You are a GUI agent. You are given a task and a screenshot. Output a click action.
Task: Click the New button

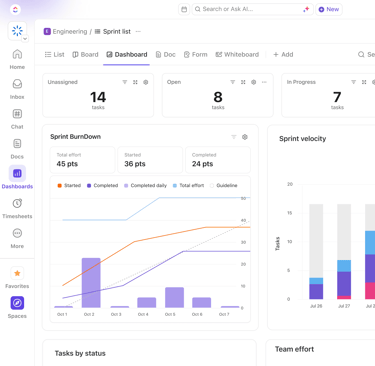(329, 9)
